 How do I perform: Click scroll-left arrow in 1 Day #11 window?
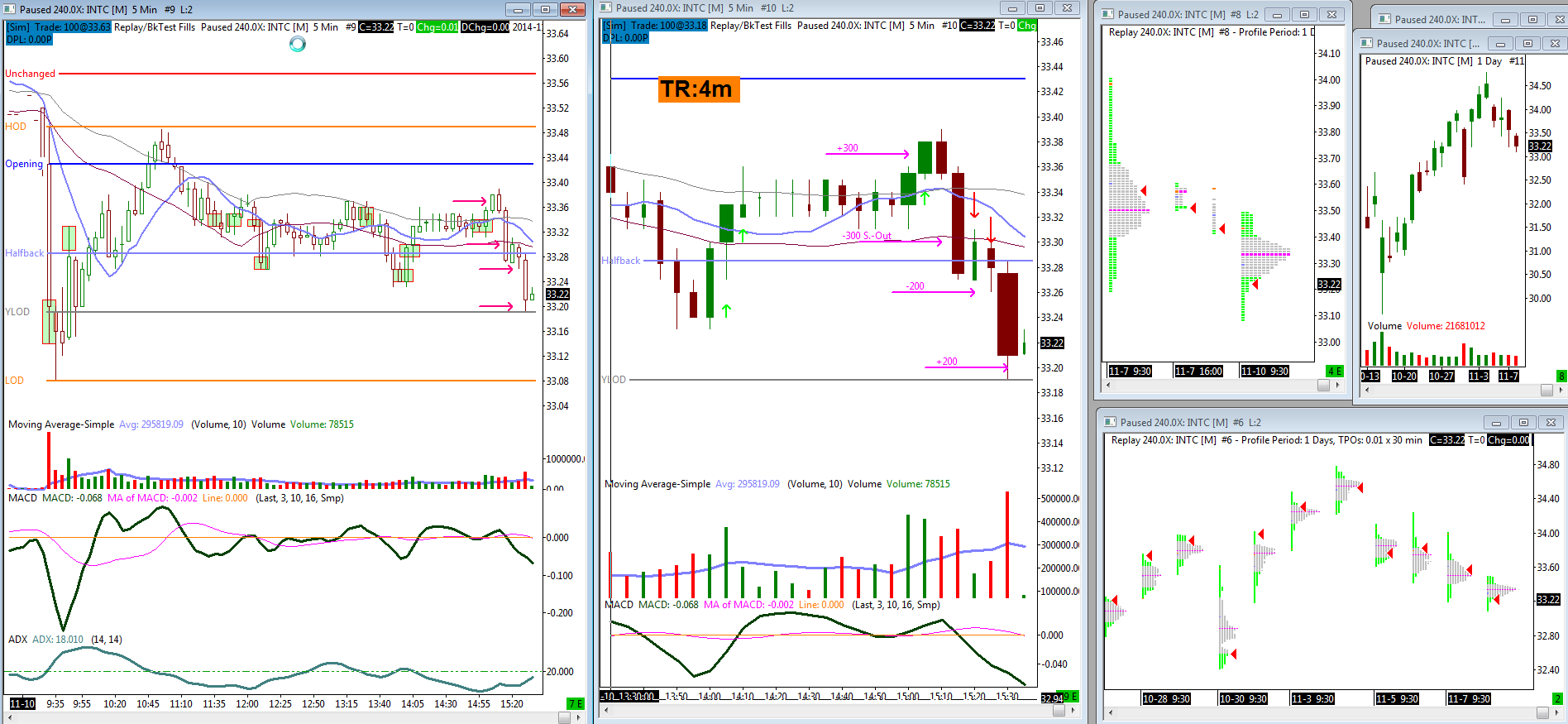1366,390
